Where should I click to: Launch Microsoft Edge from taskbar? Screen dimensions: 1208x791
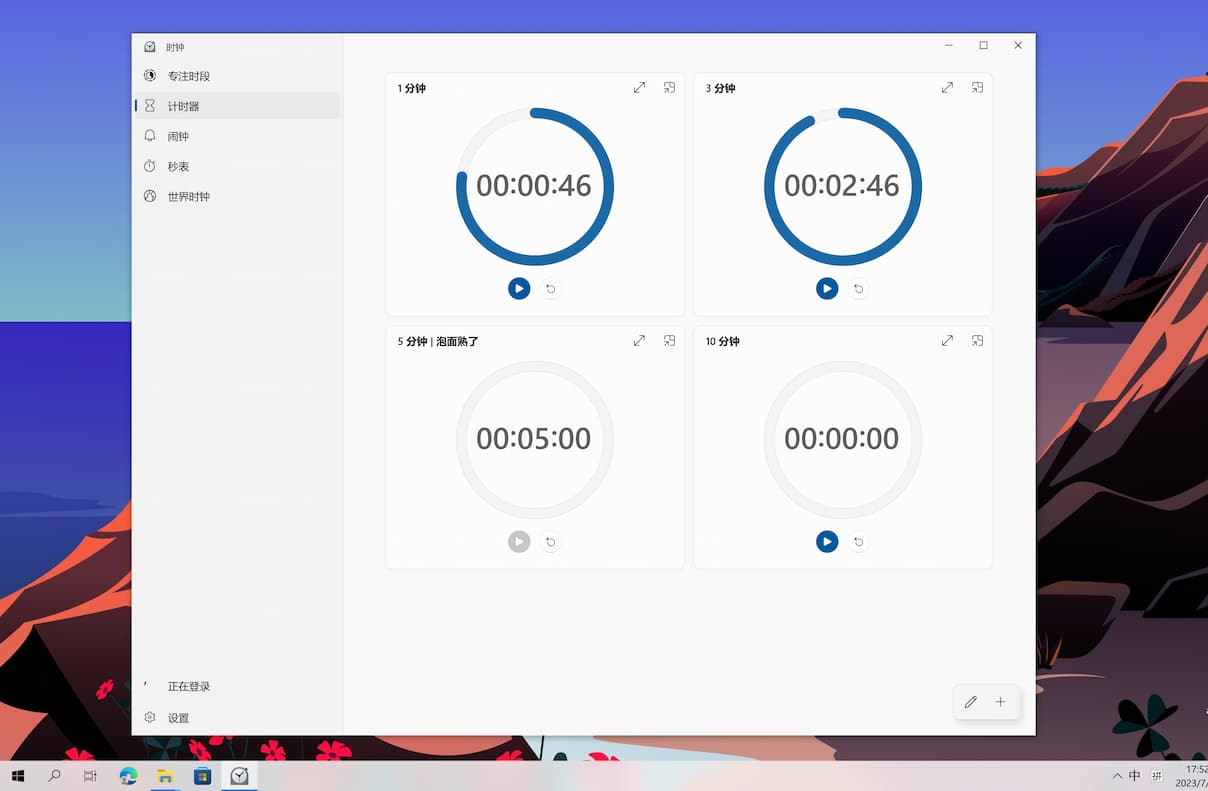click(x=128, y=776)
